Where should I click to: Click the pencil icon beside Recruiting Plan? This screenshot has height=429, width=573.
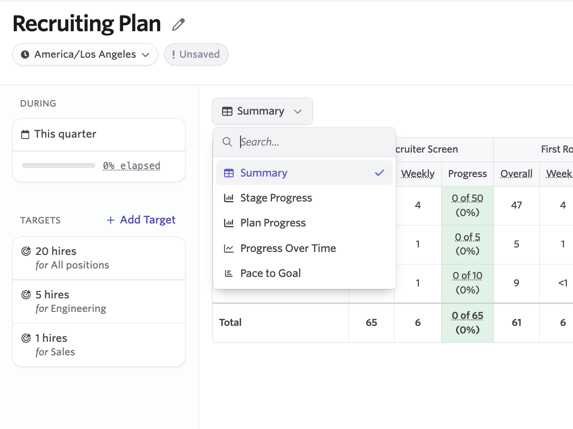click(x=178, y=24)
